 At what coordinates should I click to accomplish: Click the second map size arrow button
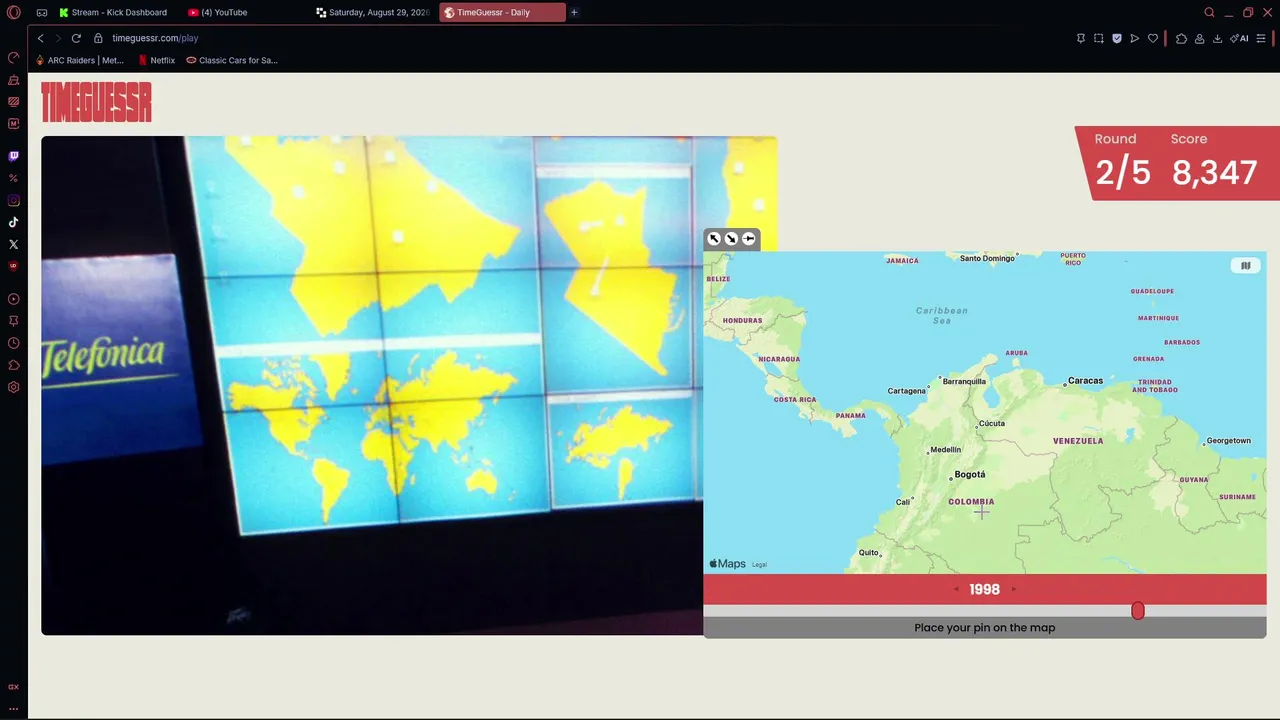[x=731, y=238]
